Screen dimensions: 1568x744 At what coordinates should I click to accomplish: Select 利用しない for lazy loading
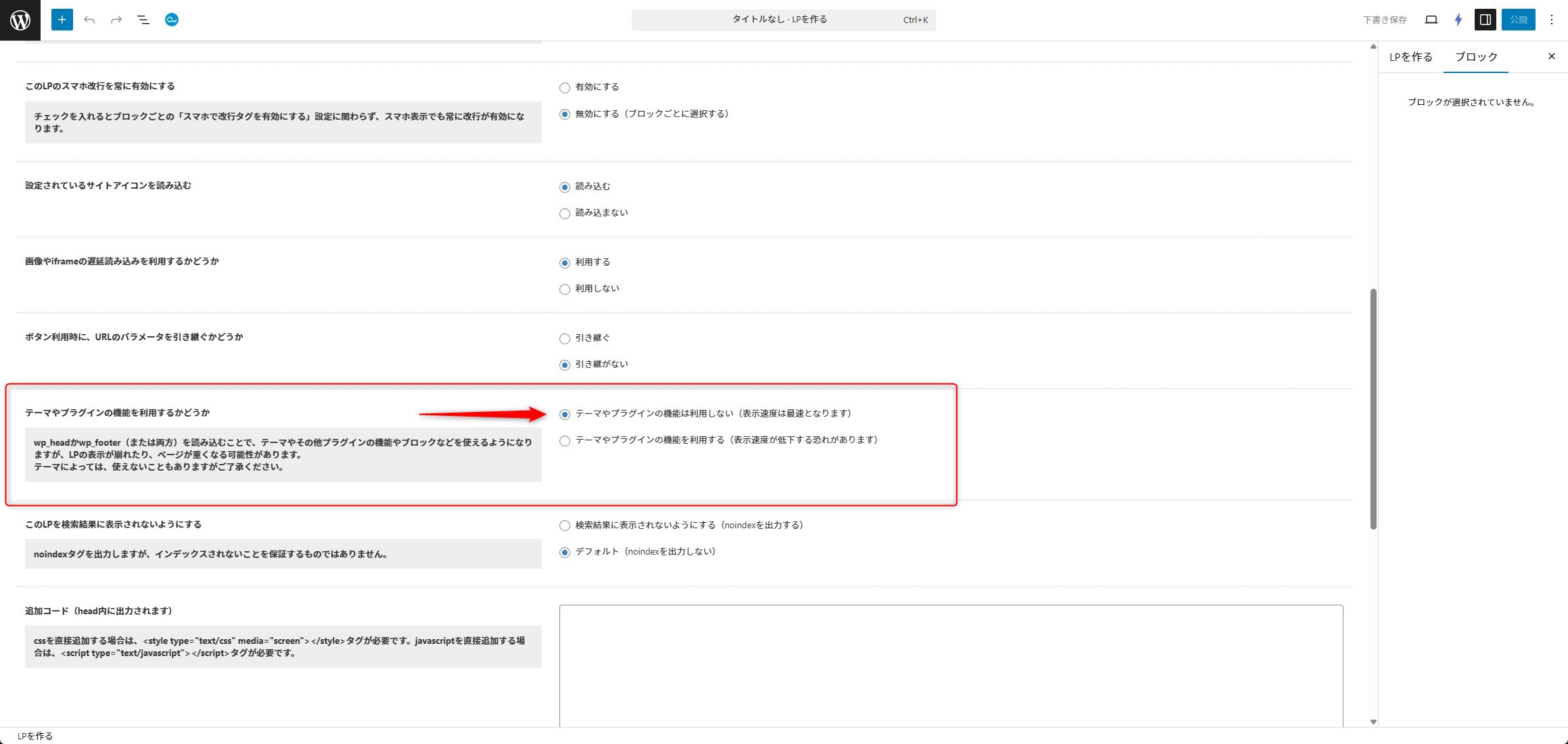pyautogui.click(x=565, y=289)
